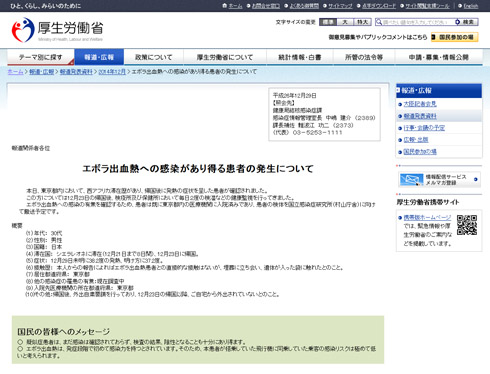Click the 厚生労働省携帯サイト heading
The width and height of the screenshot is (490, 374).
coord(428,202)
